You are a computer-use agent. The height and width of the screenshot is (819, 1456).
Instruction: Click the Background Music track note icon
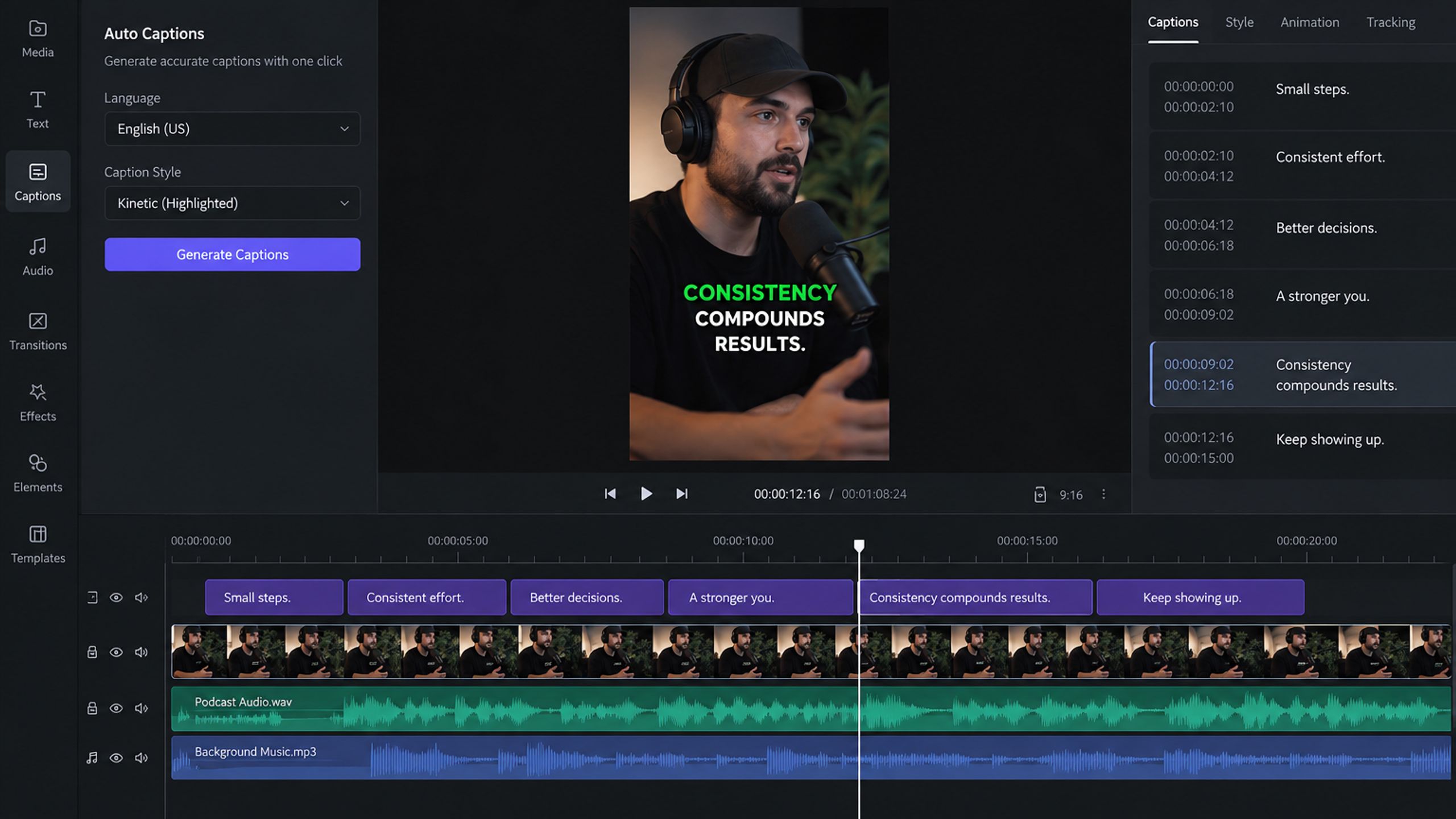92,758
